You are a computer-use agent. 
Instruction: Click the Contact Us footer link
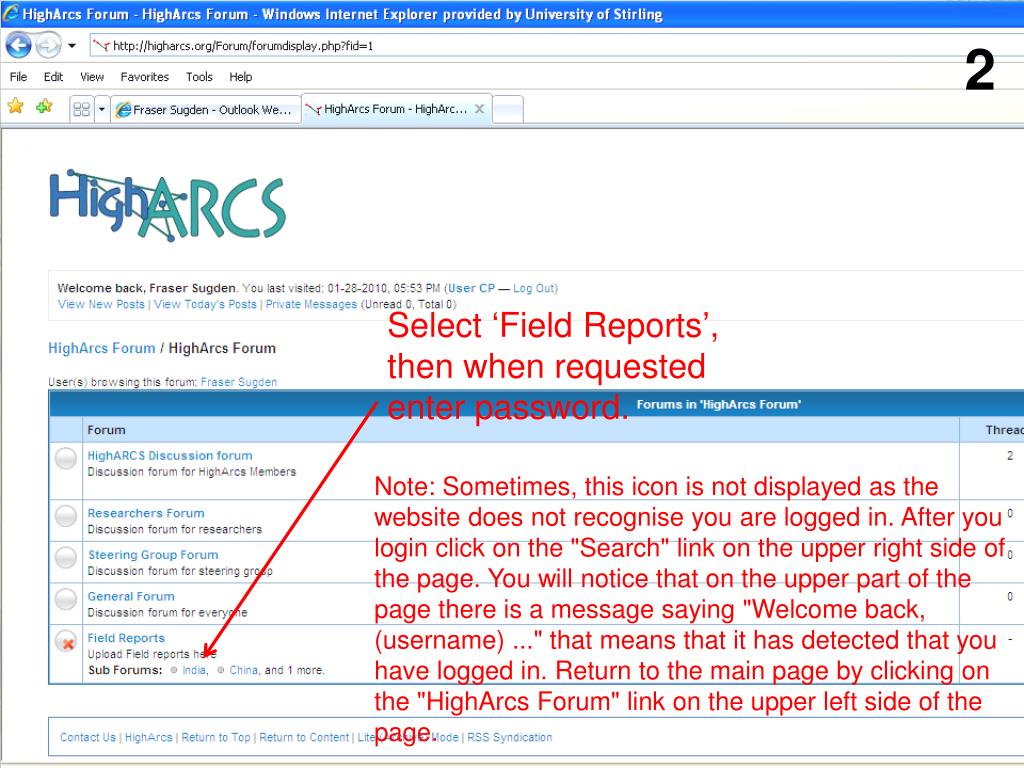pyautogui.click(x=88, y=737)
